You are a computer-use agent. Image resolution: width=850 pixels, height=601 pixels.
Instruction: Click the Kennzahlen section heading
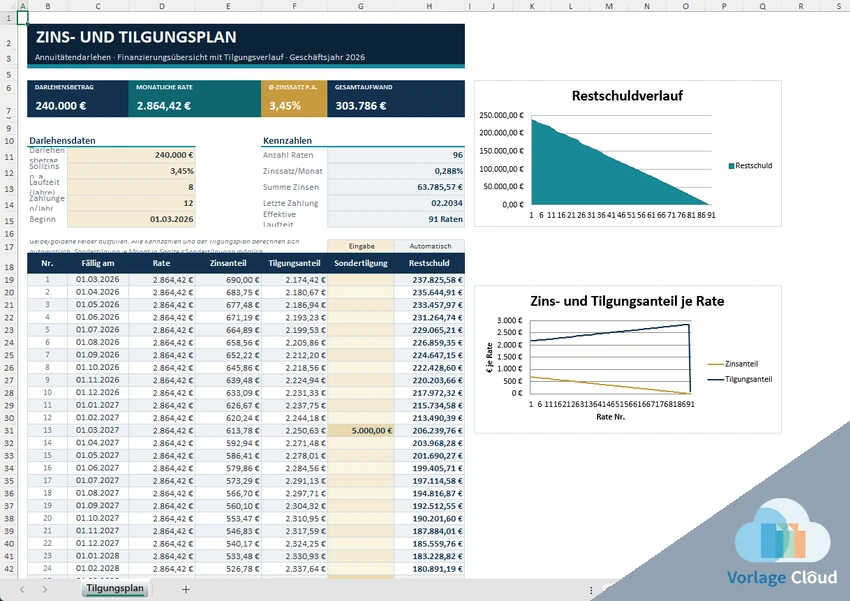(287, 141)
